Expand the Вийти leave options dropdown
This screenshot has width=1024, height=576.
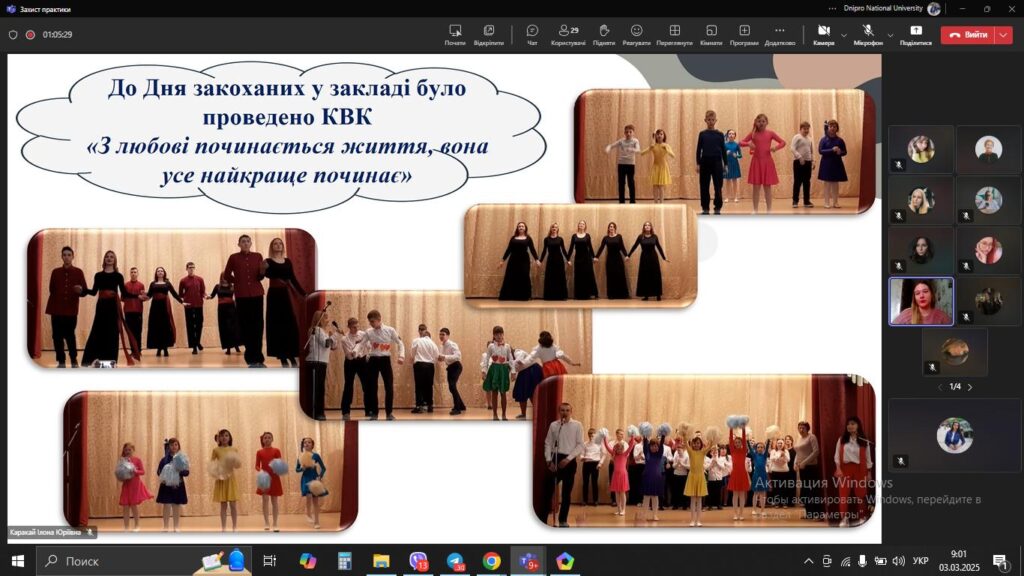coord(1003,35)
